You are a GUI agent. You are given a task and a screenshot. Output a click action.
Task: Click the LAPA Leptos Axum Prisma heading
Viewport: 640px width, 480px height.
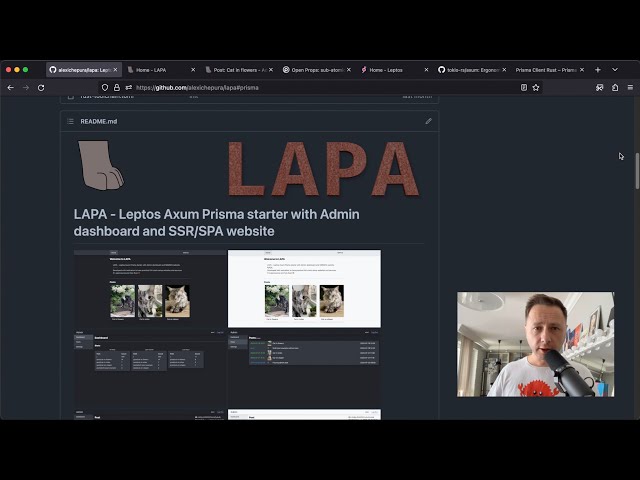pos(216,222)
